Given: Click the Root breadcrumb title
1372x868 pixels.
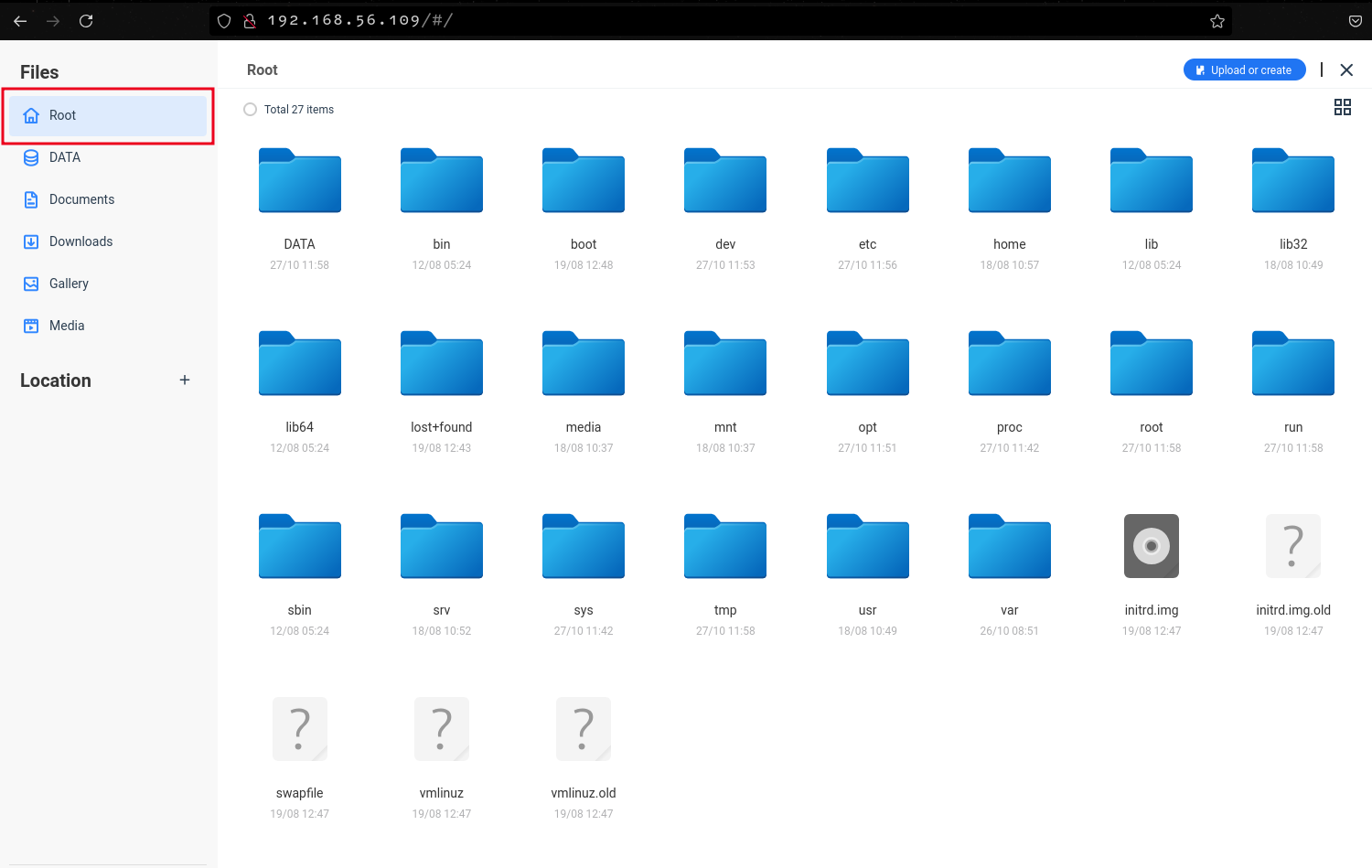Looking at the screenshot, I should pyautogui.click(x=262, y=70).
